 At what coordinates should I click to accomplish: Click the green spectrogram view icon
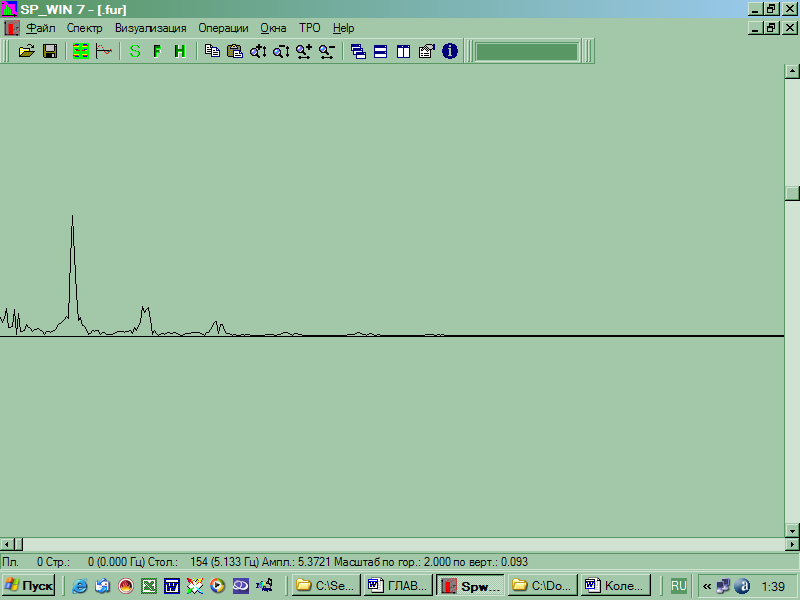click(x=81, y=51)
